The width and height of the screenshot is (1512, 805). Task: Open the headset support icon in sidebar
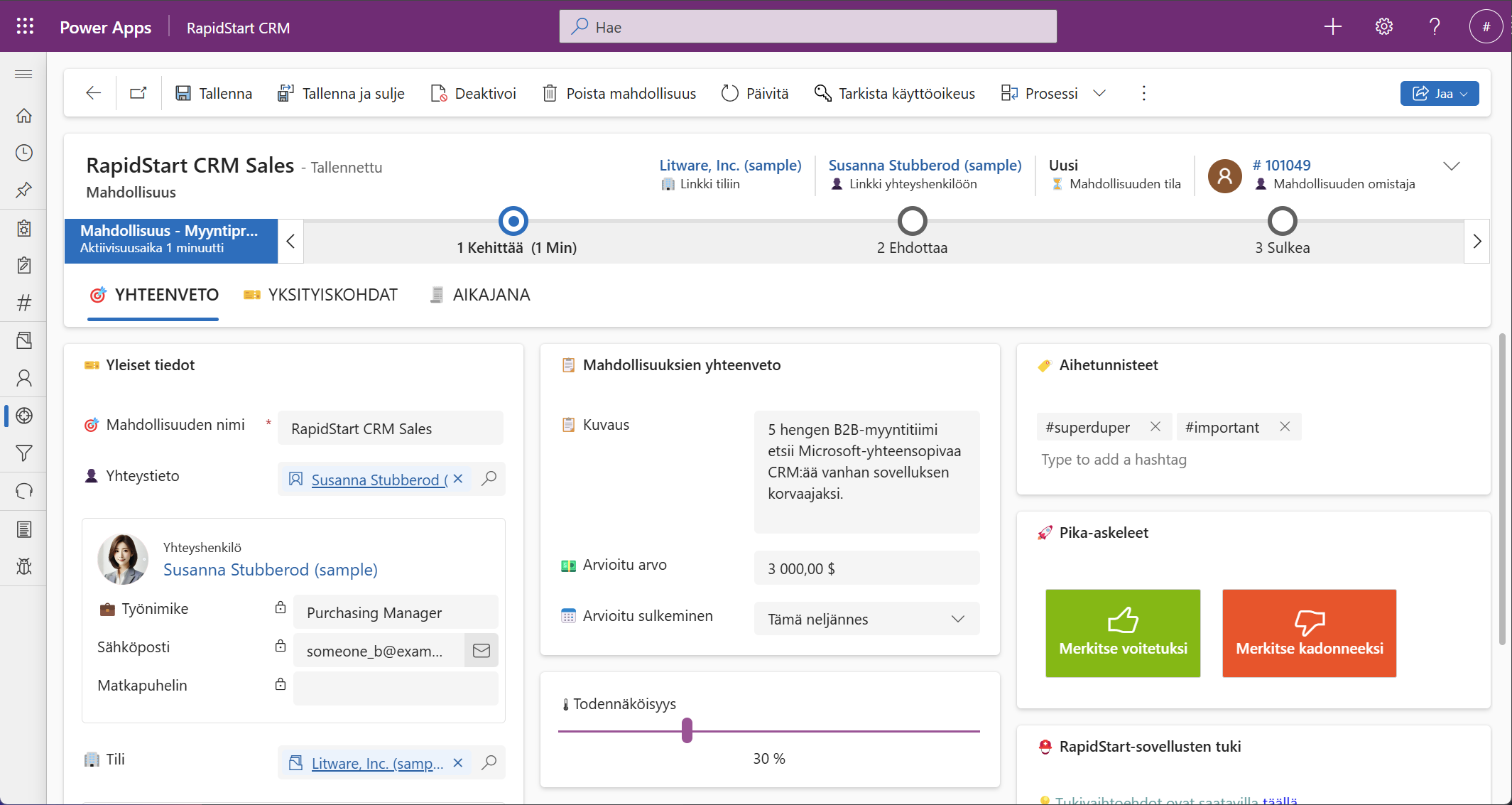pos(23,491)
